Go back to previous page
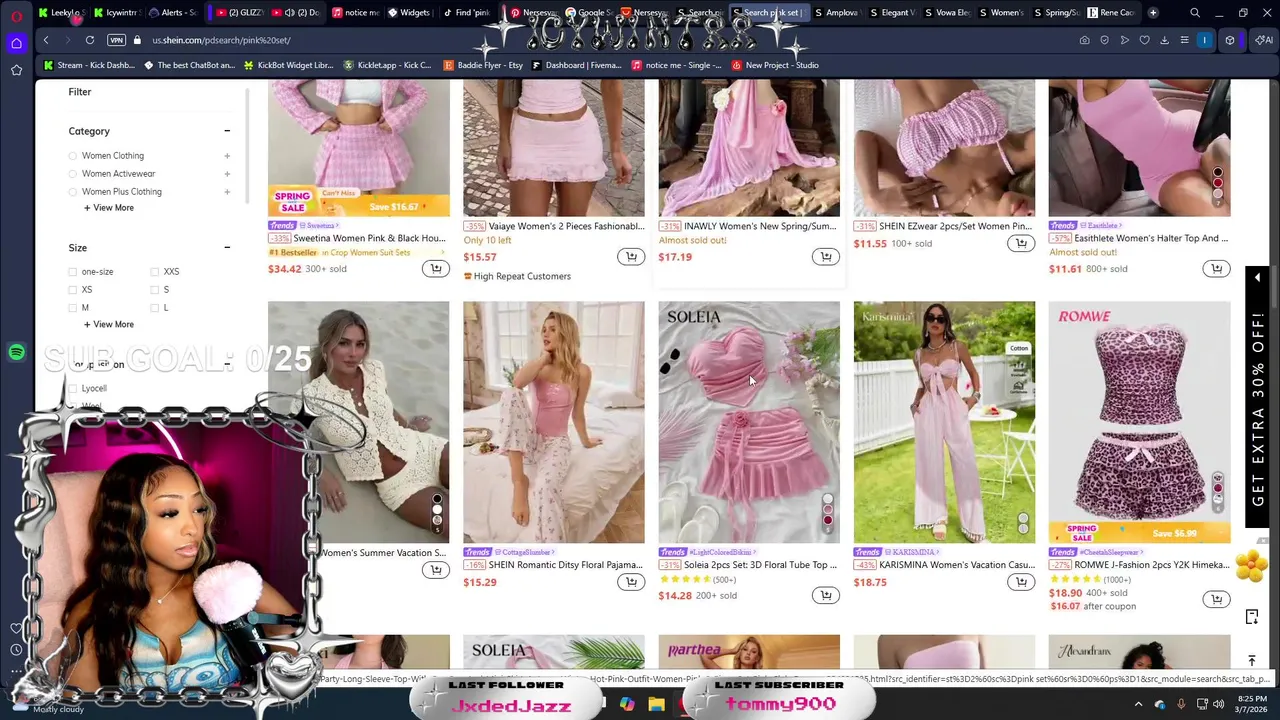The image size is (1280, 720). 46,40
